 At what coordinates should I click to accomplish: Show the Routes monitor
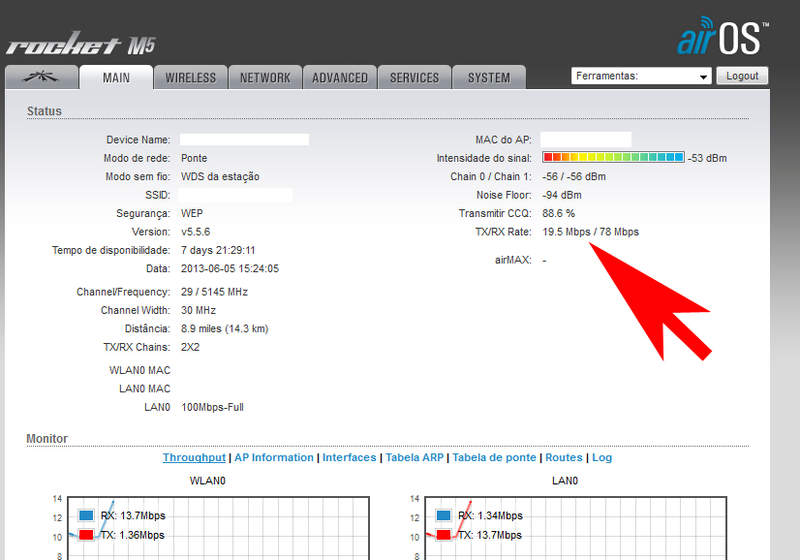(x=564, y=457)
